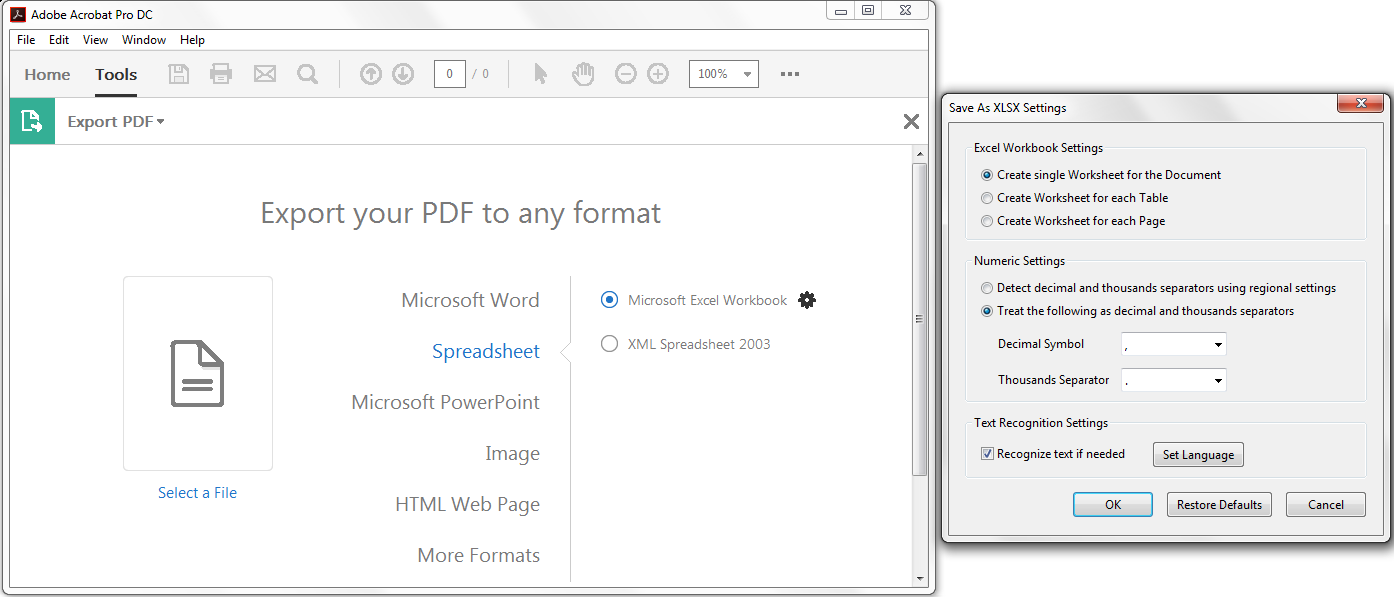This screenshot has height=597, width=1394.
Task: Choose Create Worksheet for each Table
Action: [x=988, y=198]
